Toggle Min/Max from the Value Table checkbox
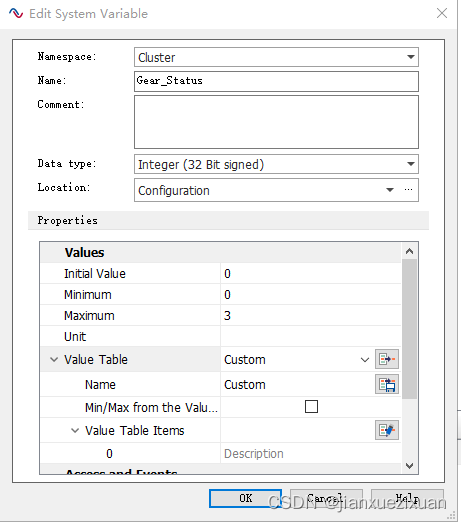The width and height of the screenshot is (461, 522). (x=311, y=407)
